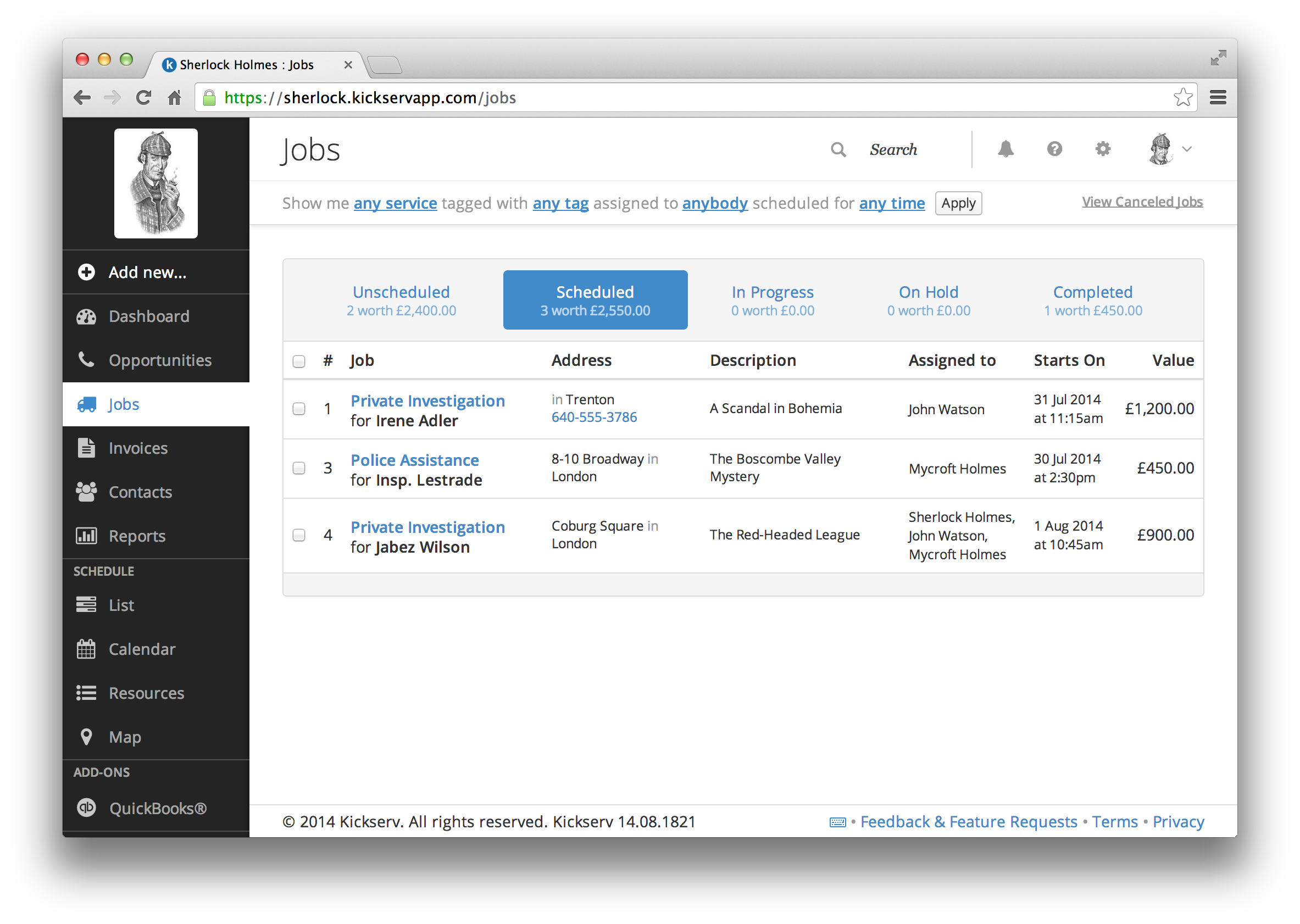Click the Resources list icon

(86, 693)
